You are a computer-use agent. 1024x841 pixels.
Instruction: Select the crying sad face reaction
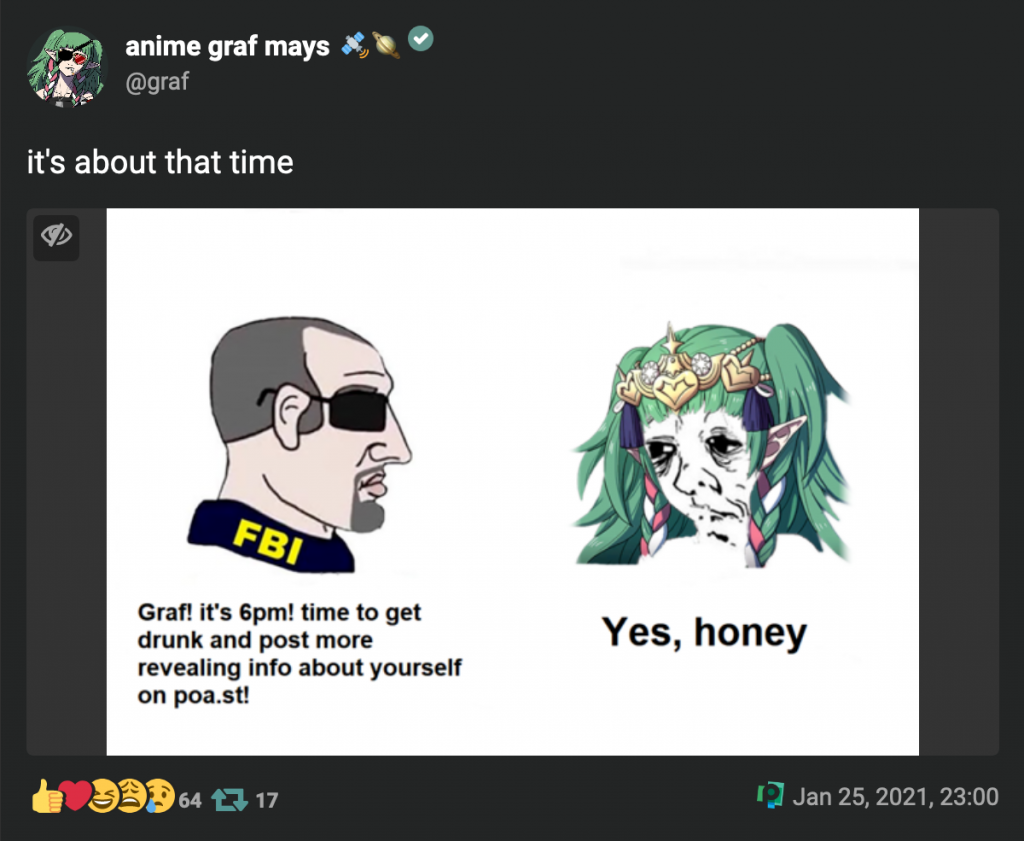coord(160,796)
